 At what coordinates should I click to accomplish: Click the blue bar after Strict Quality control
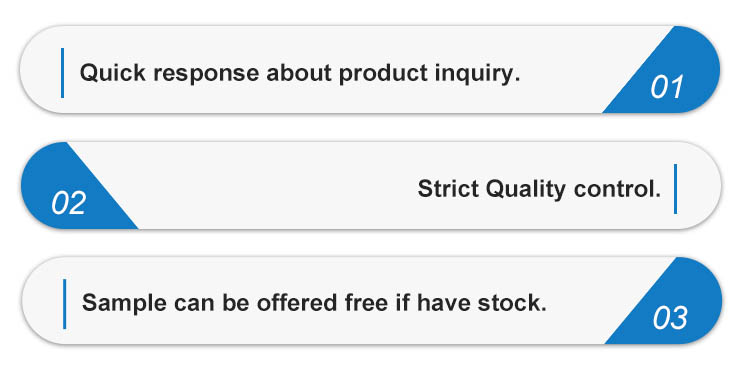675,189
